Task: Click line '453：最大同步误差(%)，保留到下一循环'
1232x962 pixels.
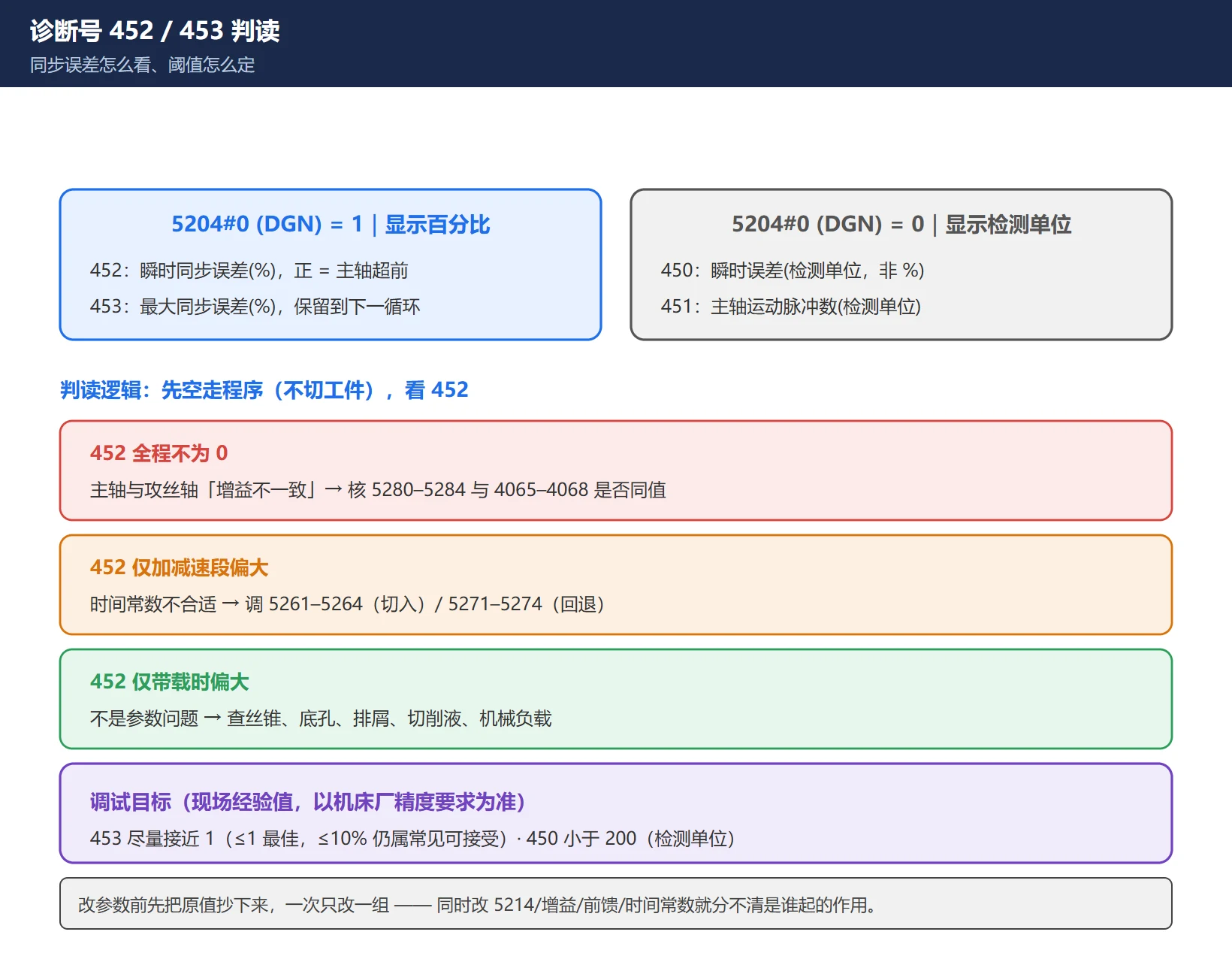Action: coord(255,307)
